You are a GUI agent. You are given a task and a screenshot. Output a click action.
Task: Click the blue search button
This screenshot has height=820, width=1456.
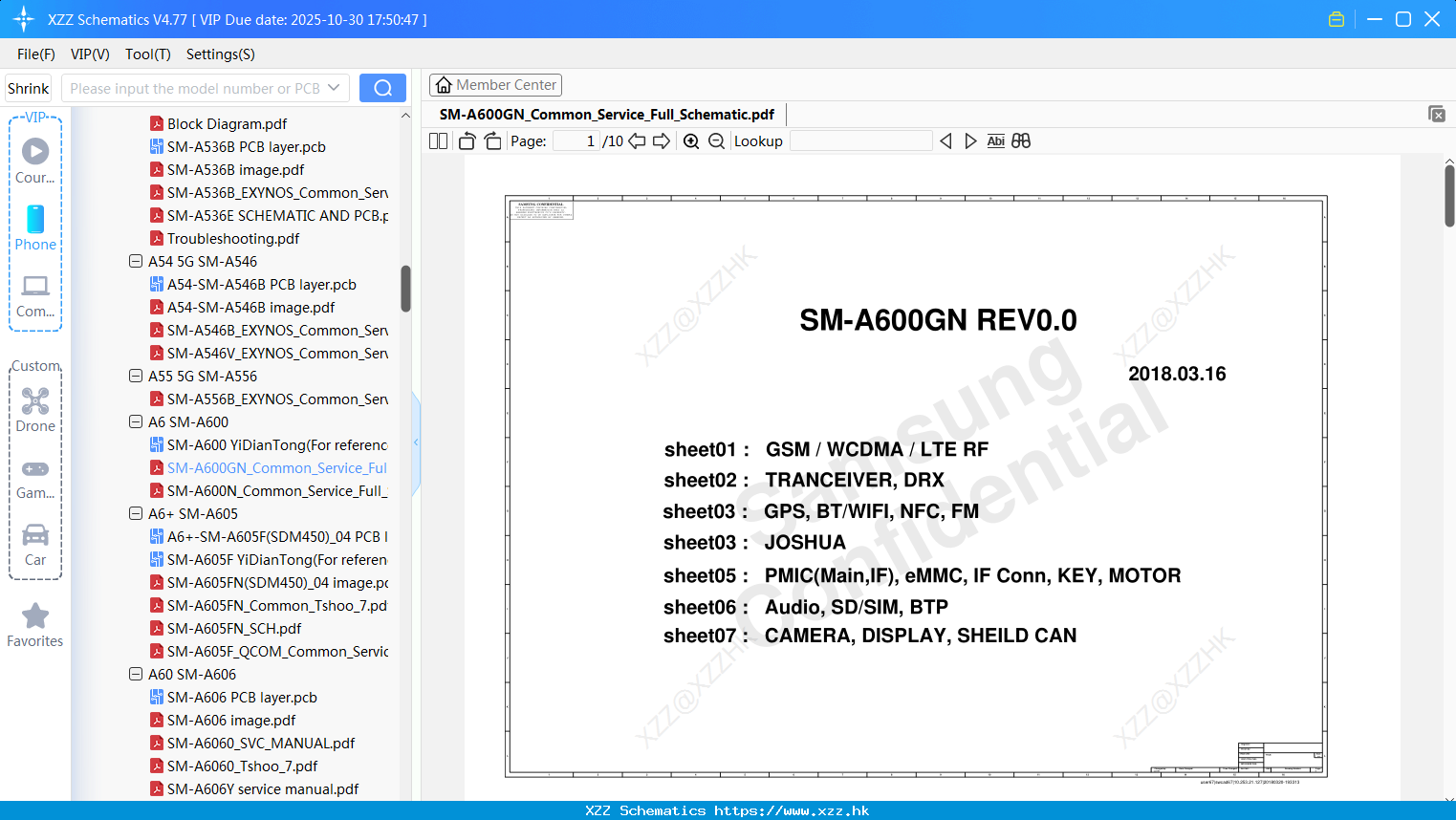(x=382, y=88)
